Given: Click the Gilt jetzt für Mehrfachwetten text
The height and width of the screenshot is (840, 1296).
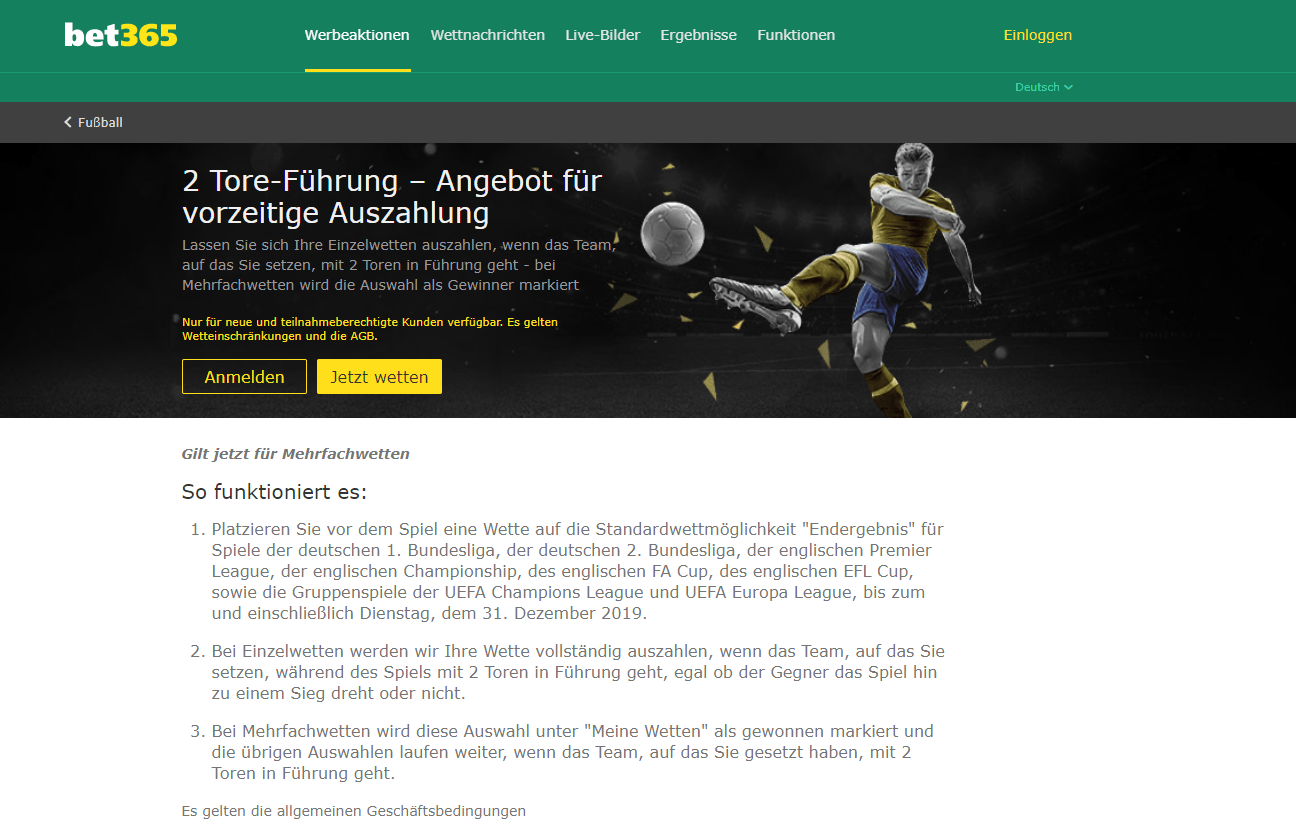Looking at the screenshot, I should [x=296, y=454].
